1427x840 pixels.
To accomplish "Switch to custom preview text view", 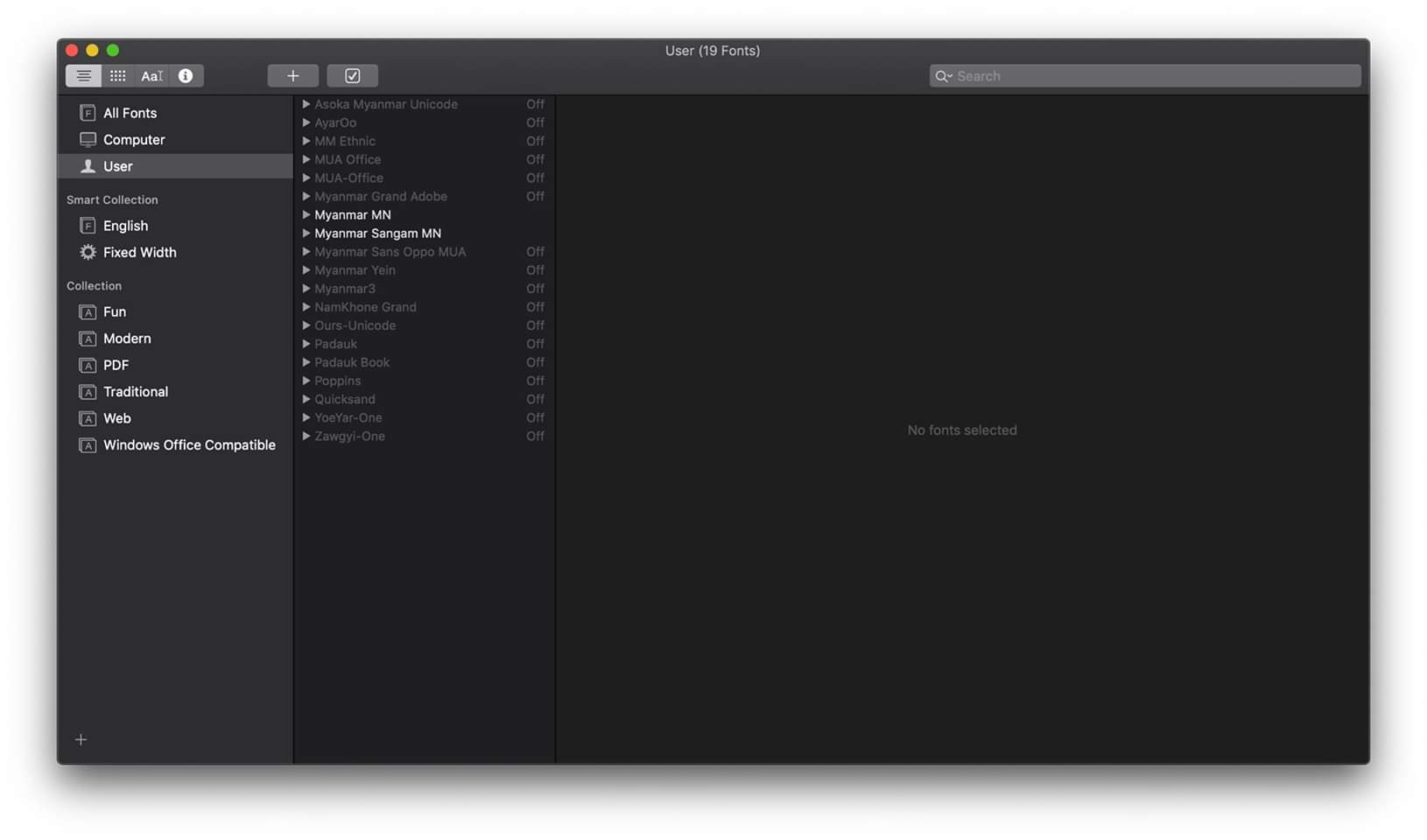I will point(151,76).
